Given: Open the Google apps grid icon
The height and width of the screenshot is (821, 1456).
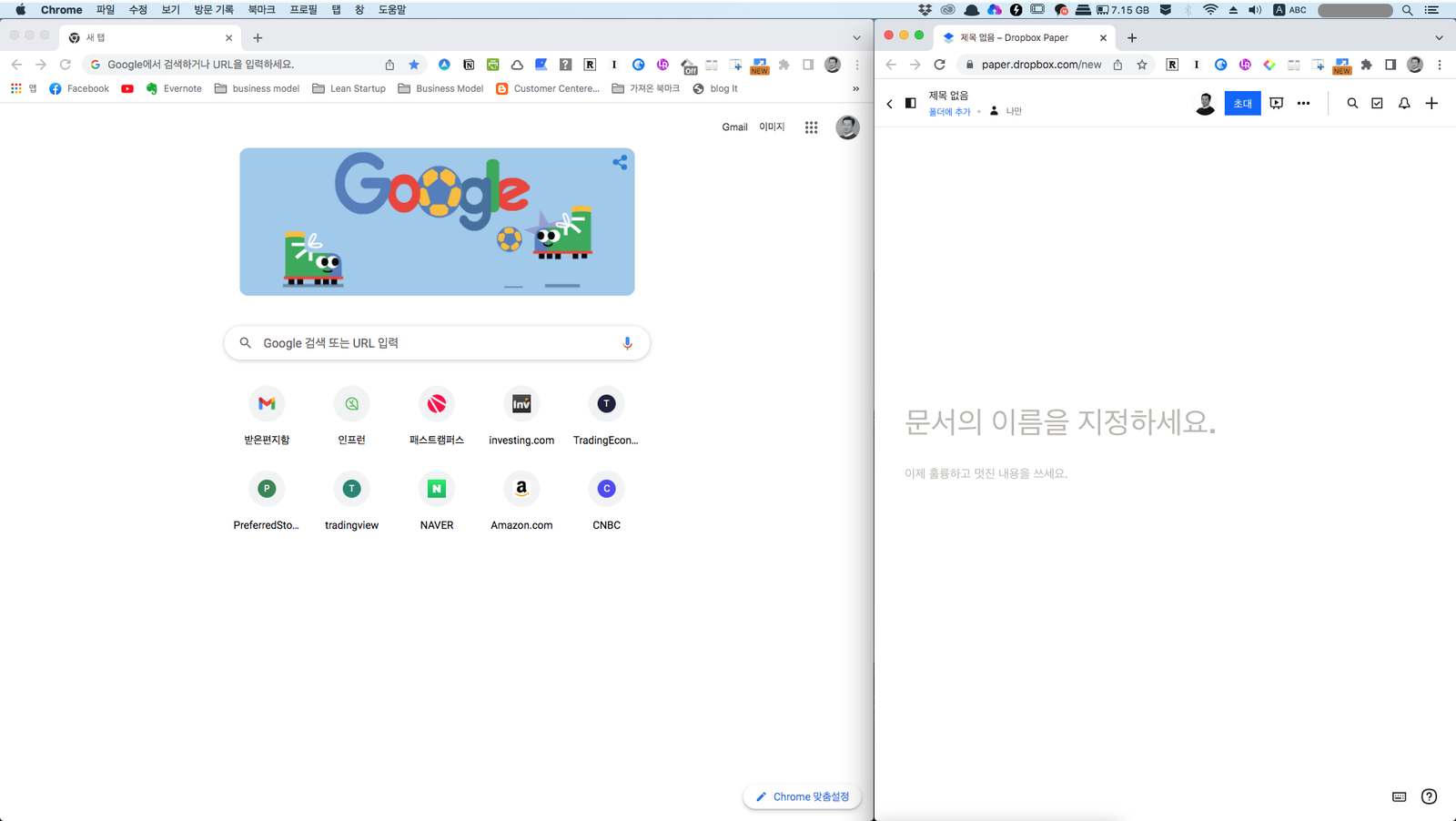Looking at the screenshot, I should coord(811,127).
